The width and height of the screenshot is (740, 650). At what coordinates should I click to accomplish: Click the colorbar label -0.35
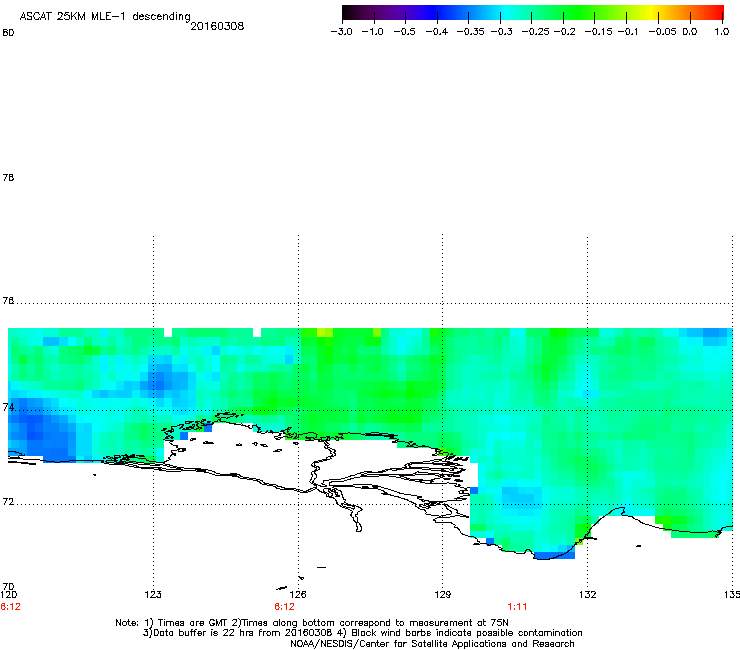point(471,32)
